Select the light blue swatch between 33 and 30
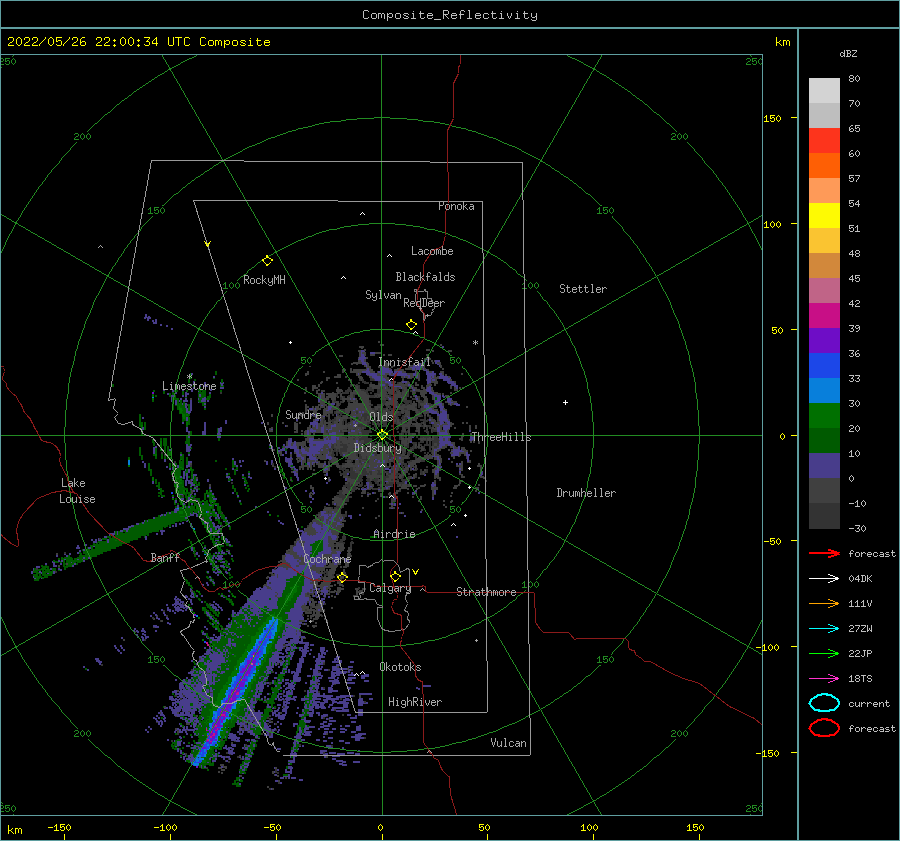Screen dimensions: 900x841 [824, 390]
